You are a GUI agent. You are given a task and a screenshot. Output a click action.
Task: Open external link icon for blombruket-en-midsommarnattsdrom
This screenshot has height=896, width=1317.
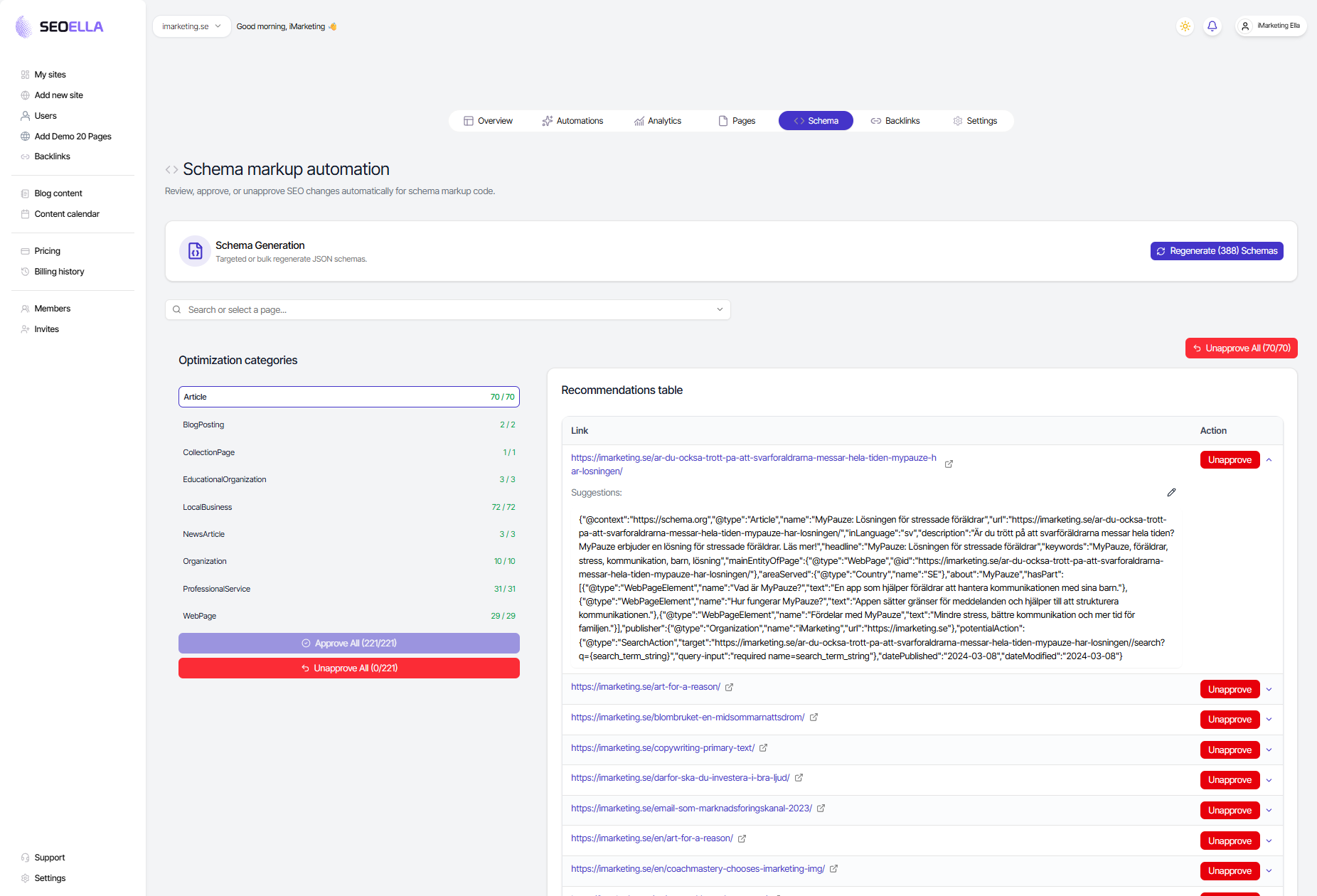click(x=814, y=718)
